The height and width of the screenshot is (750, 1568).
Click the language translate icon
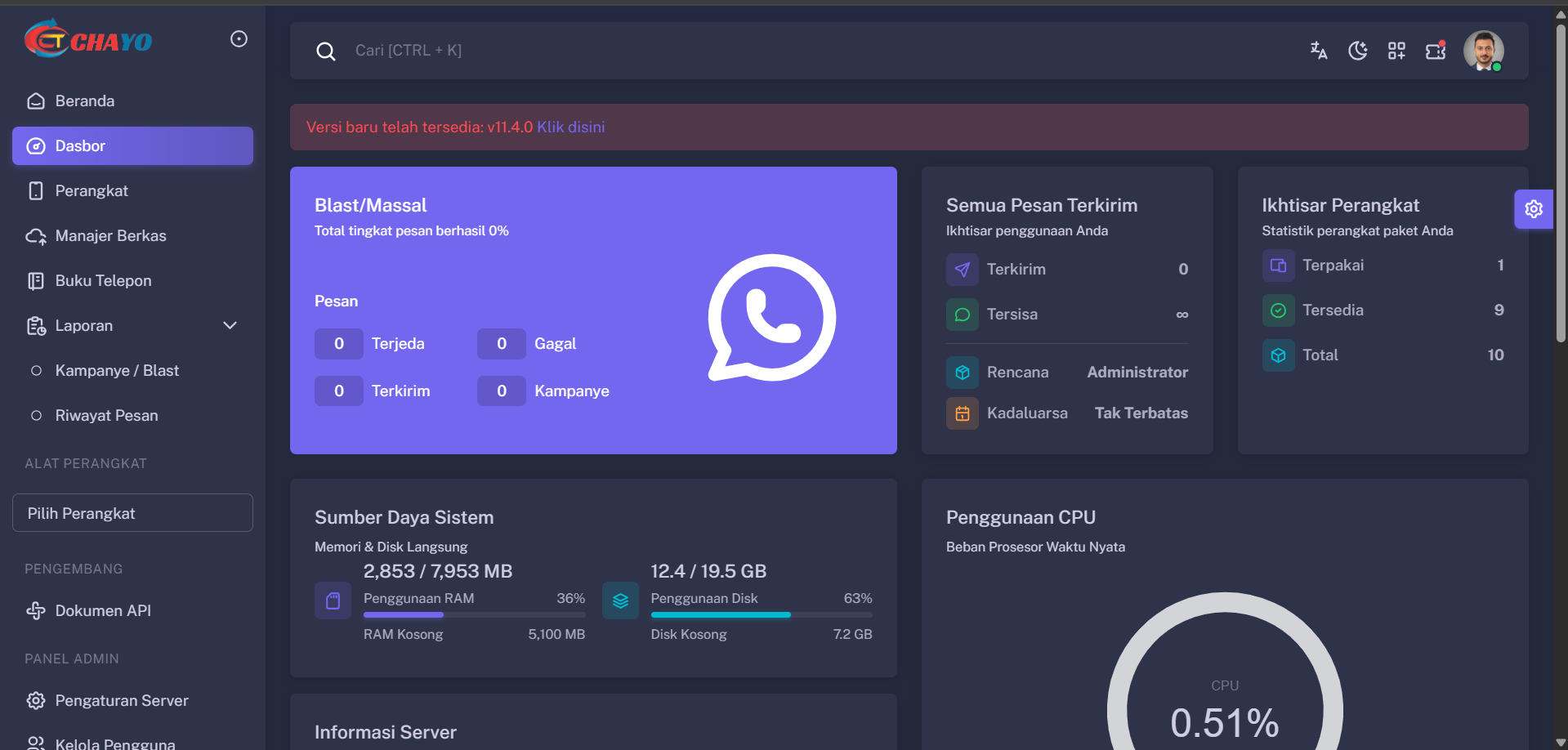point(1318,51)
